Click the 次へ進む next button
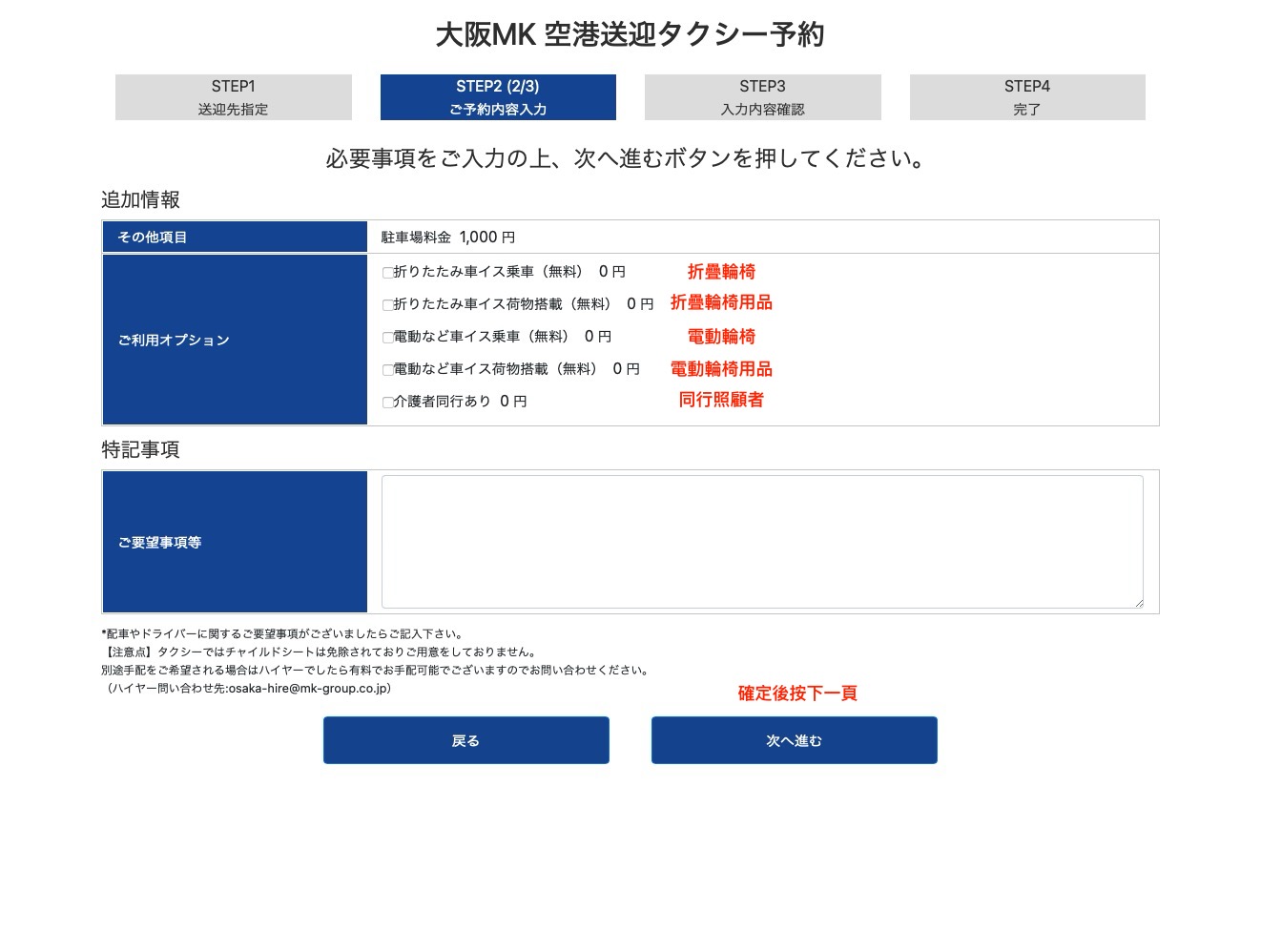Image resolution: width=1261 pixels, height=952 pixels. click(x=794, y=740)
